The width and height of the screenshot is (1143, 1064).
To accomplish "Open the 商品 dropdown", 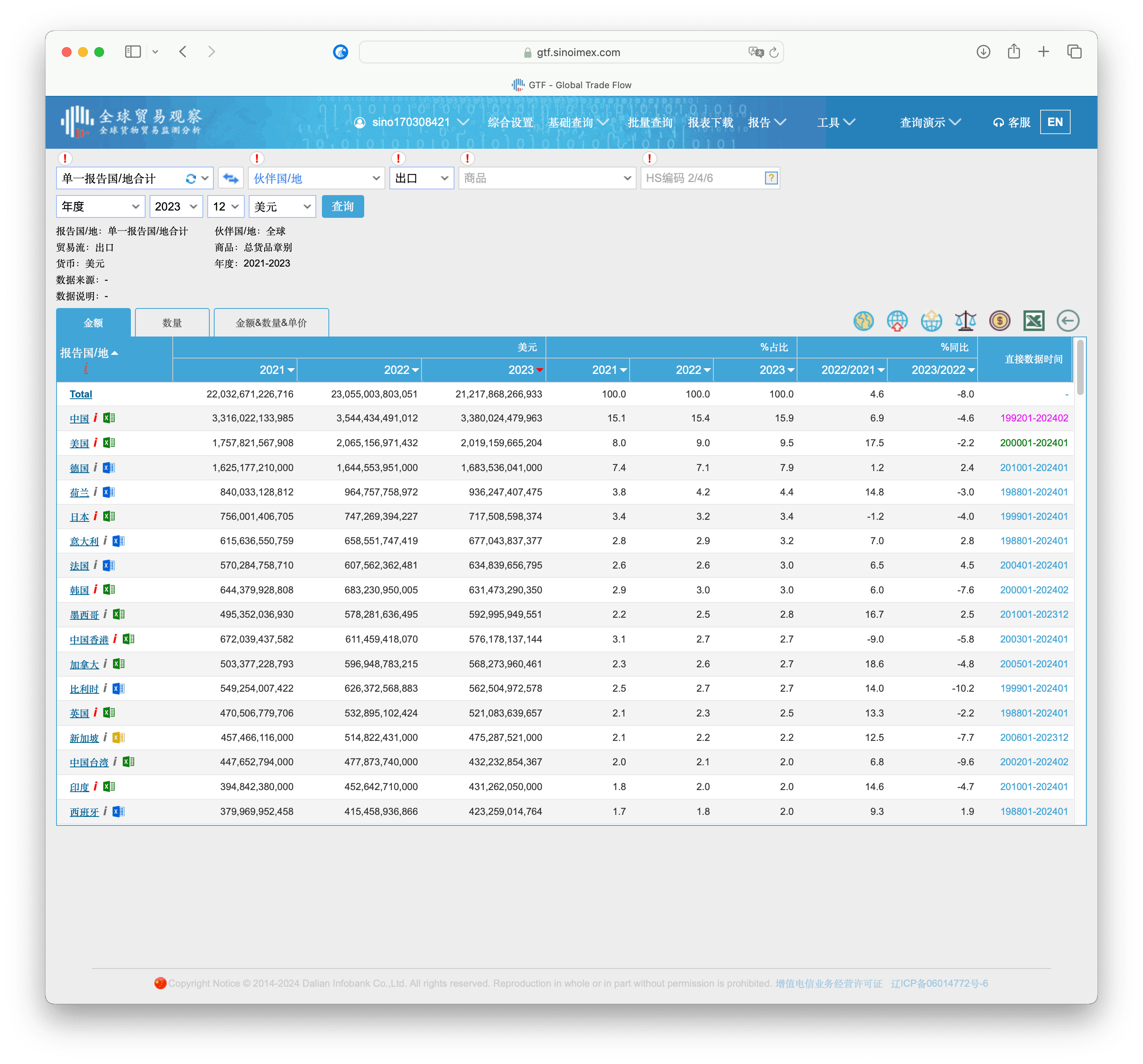I will (x=547, y=178).
